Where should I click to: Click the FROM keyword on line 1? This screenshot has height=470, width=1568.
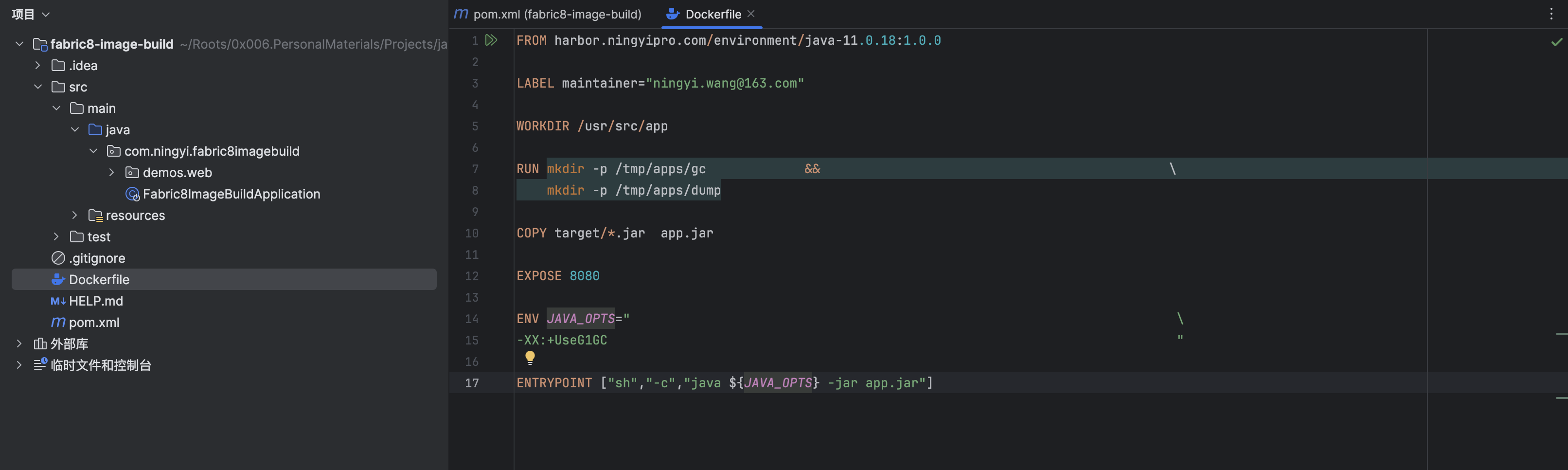pyautogui.click(x=532, y=40)
